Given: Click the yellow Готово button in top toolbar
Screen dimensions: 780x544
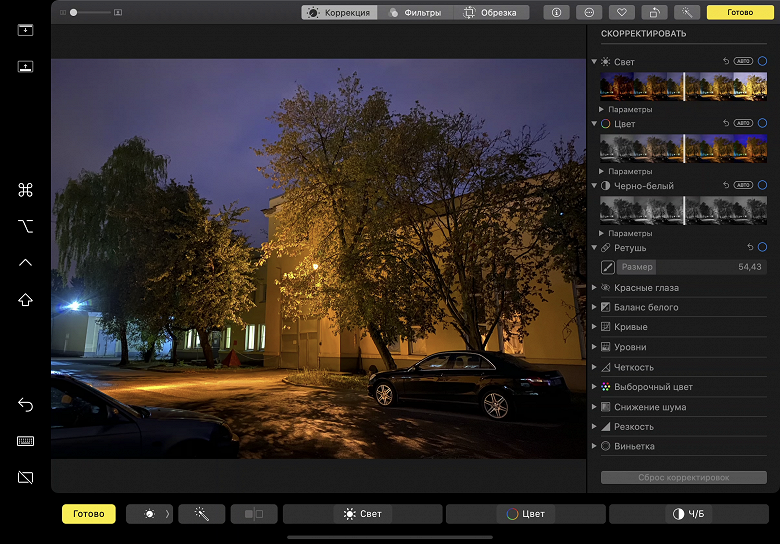Looking at the screenshot, I should click(740, 12).
